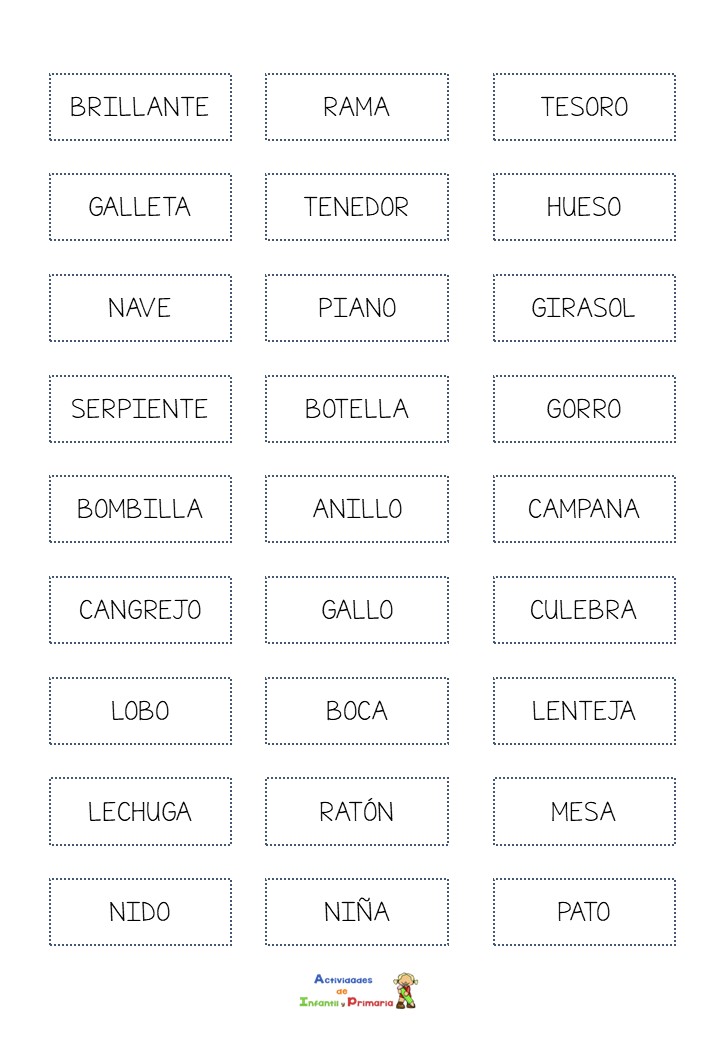Select the CANGREJO word card
Image resolution: width=720 pixels, height=1040 pixels.
point(141,610)
